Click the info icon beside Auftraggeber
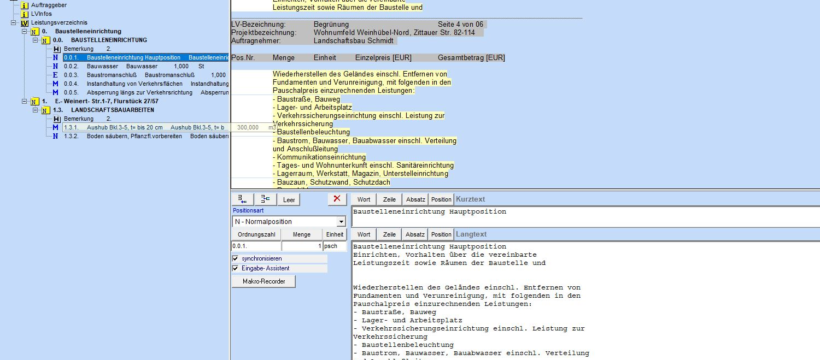This screenshot has height=360, width=820. click(25, 5)
